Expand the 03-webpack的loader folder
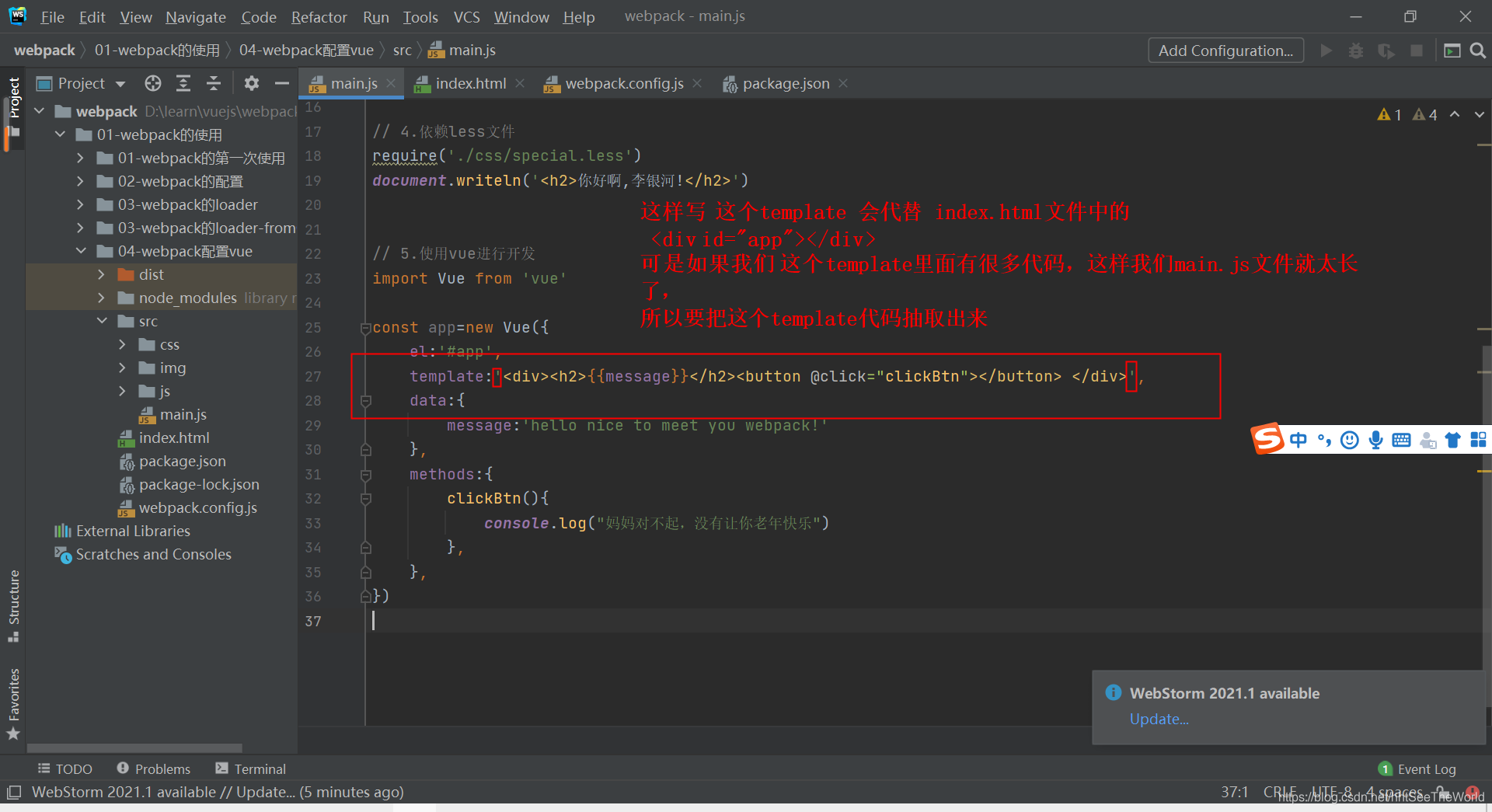This screenshot has height=812, width=1492. (80, 204)
